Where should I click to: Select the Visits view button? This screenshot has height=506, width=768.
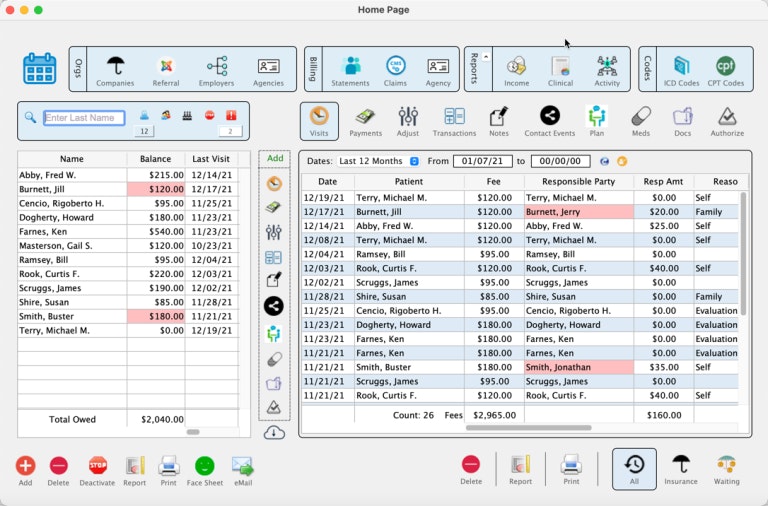(x=319, y=121)
